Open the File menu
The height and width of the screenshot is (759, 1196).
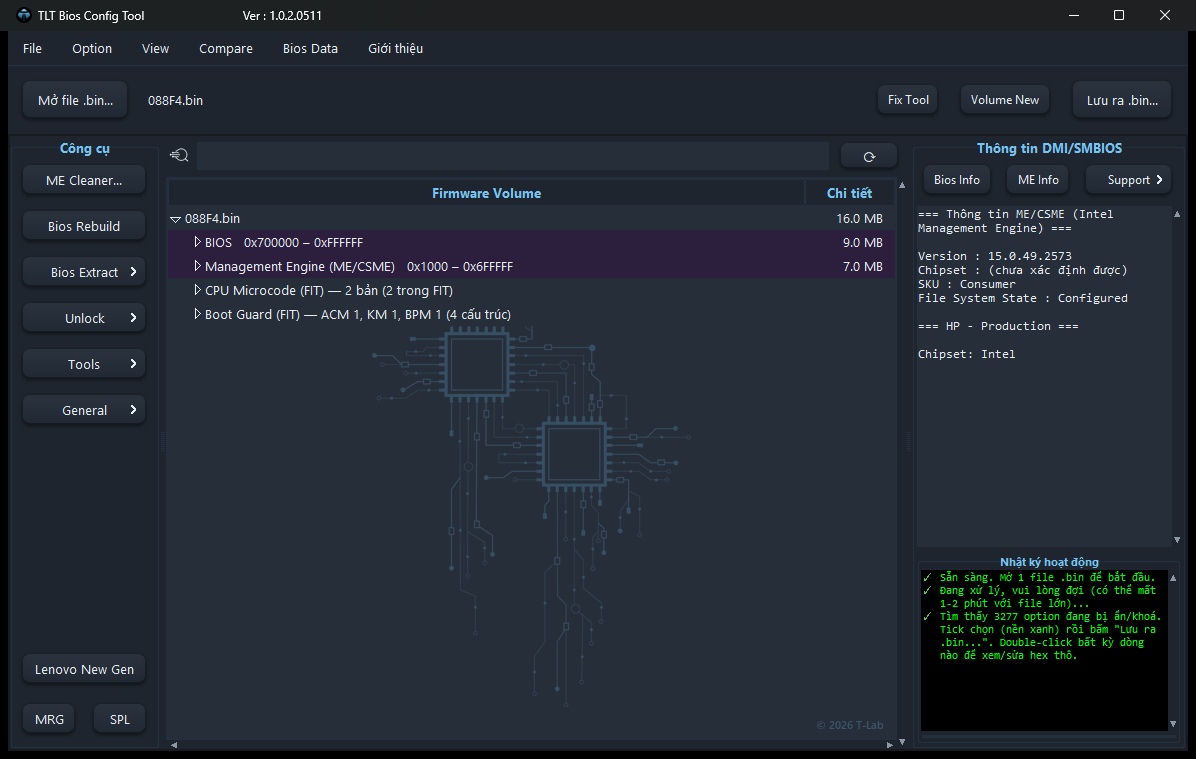pos(32,48)
